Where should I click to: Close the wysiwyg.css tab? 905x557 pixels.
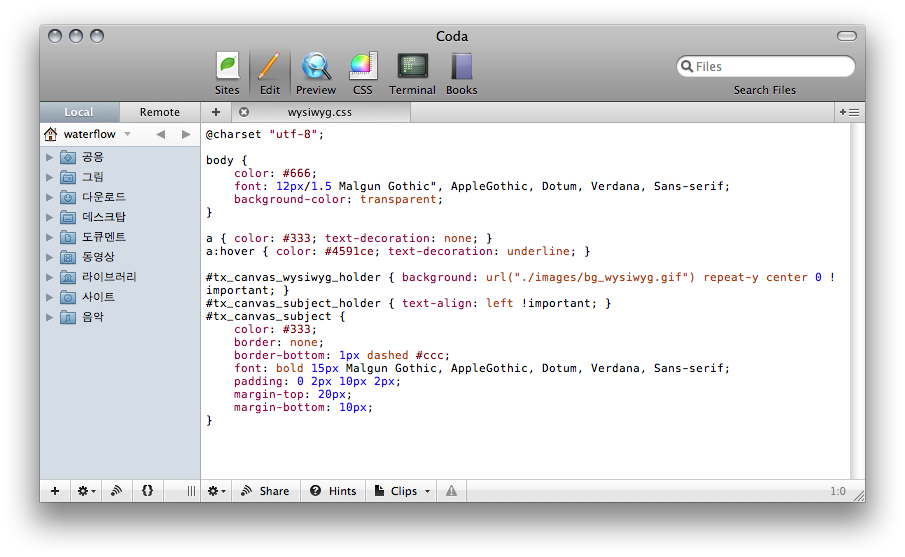[244, 112]
